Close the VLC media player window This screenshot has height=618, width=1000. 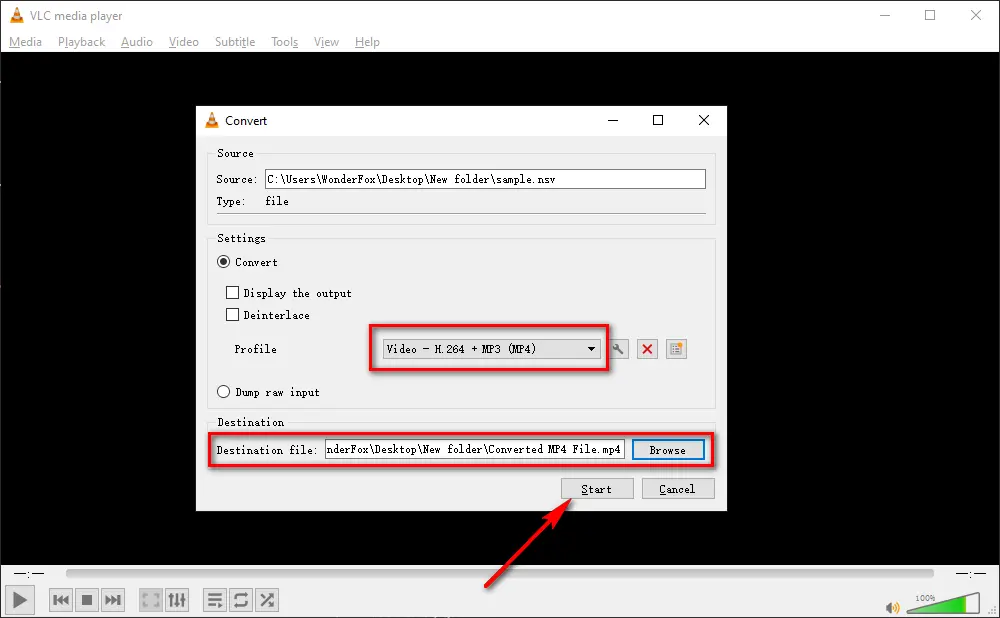[976, 15]
